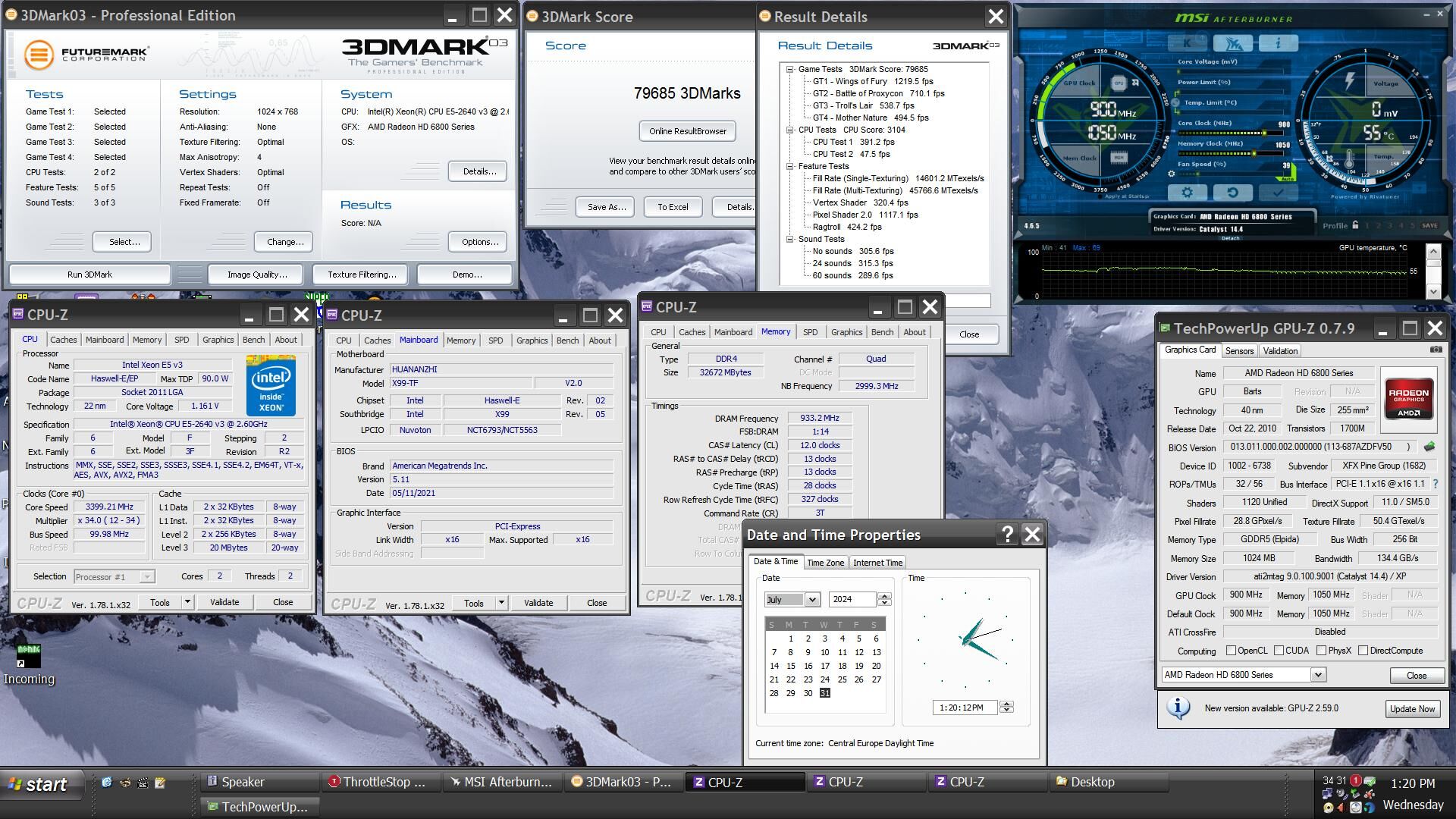Click Bus Interface question mark in GPU-Z
This screenshot has width=1456, height=819.
(1435, 484)
